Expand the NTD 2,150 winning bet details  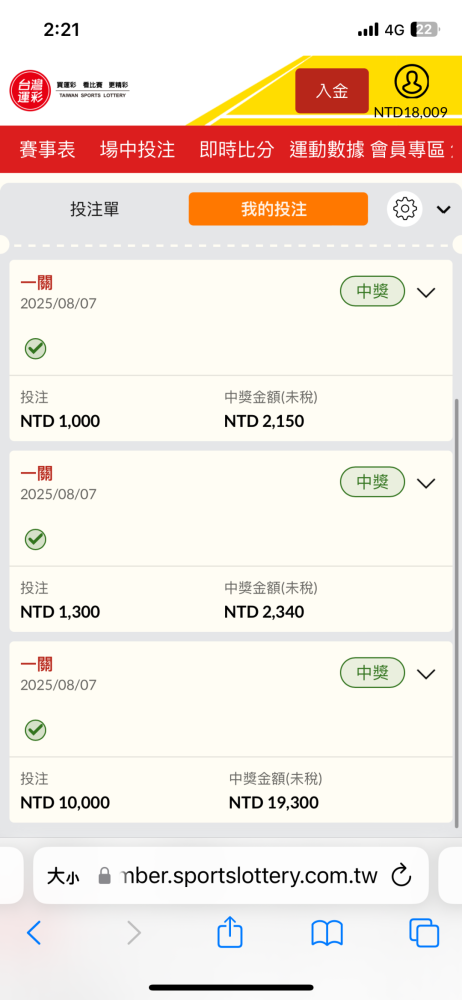click(x=426, y=292)
